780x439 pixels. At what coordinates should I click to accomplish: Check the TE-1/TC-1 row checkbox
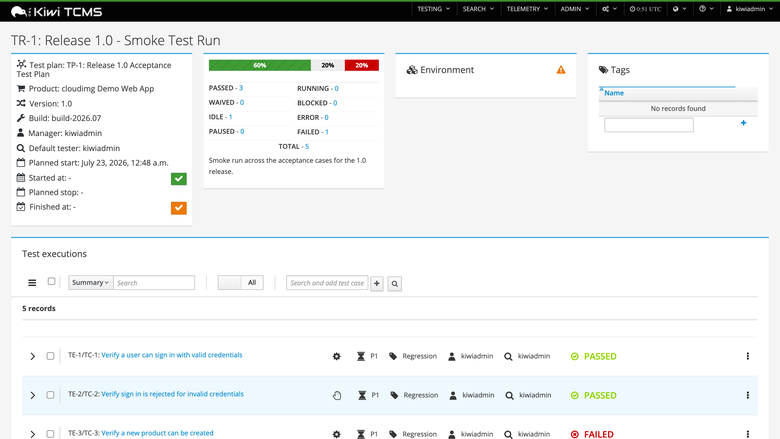50,356
